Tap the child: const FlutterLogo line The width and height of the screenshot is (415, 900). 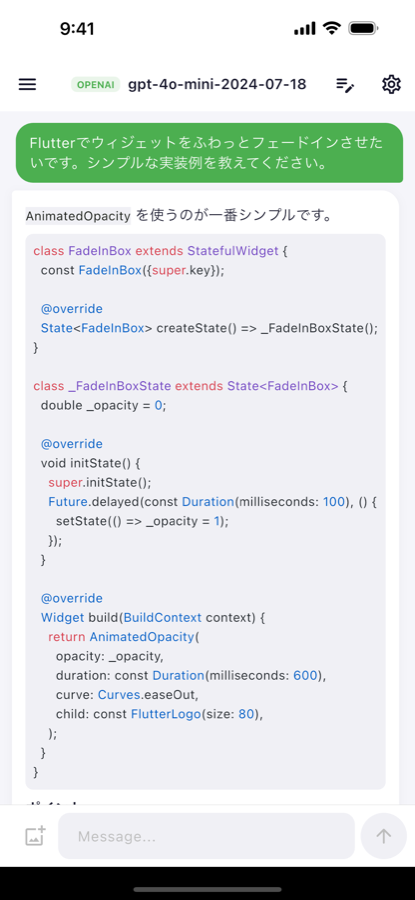click(159, 714)
